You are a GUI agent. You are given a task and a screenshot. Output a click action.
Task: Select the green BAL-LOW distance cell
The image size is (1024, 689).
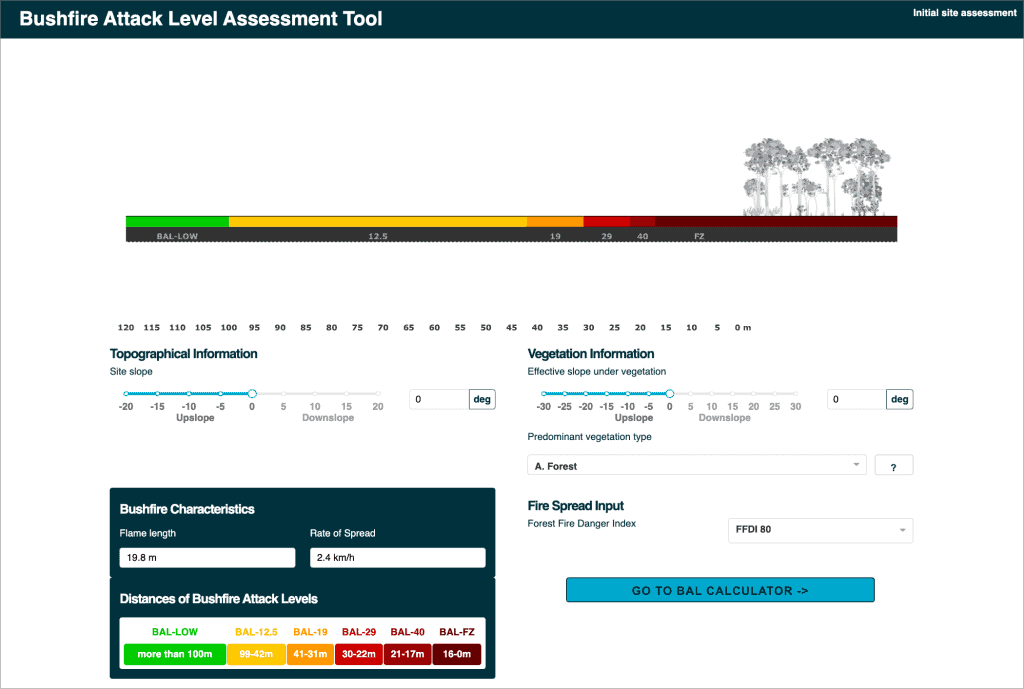tap(175, 654)
